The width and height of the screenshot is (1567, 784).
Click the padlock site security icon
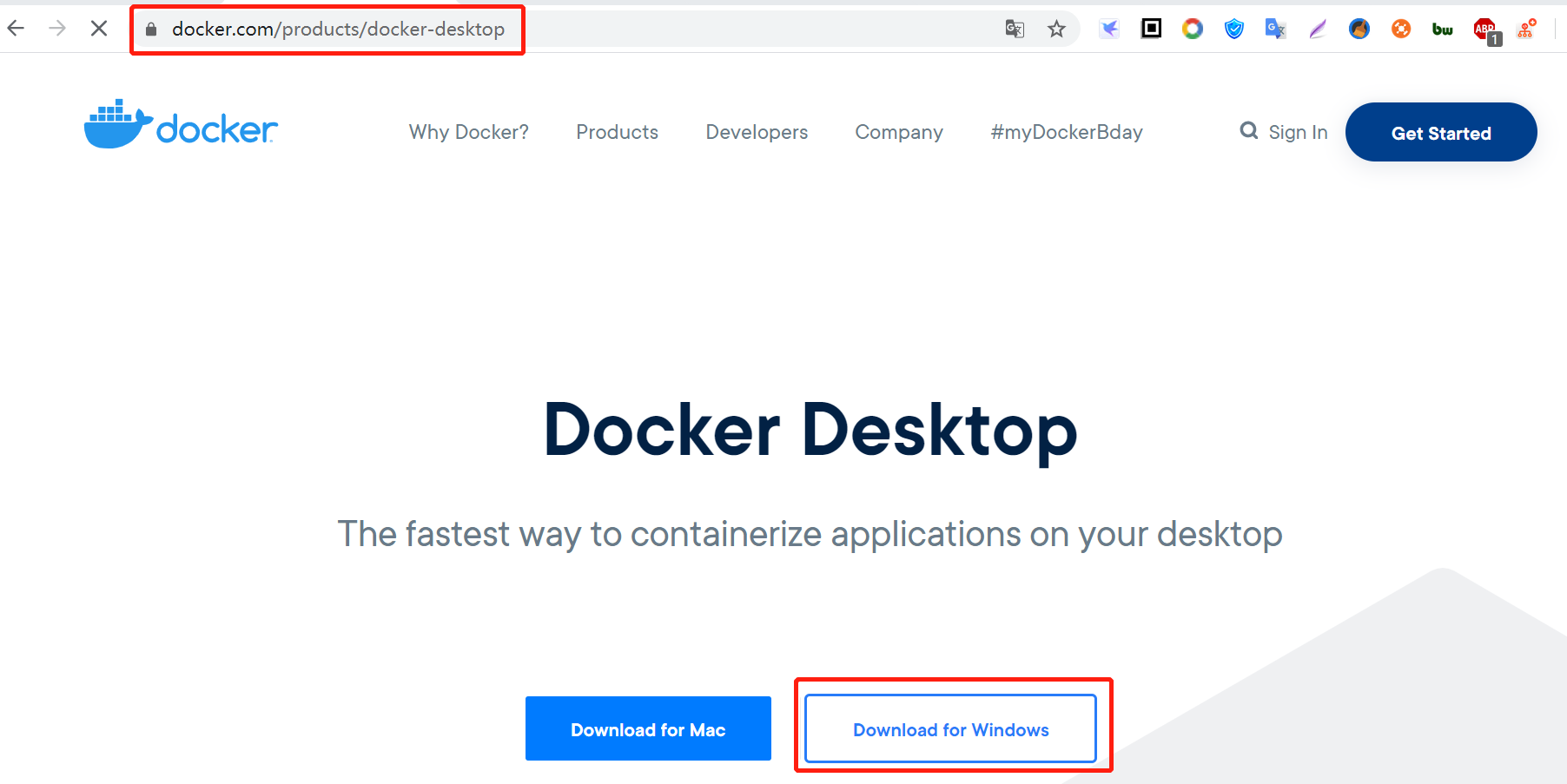[x=151, y=29]
